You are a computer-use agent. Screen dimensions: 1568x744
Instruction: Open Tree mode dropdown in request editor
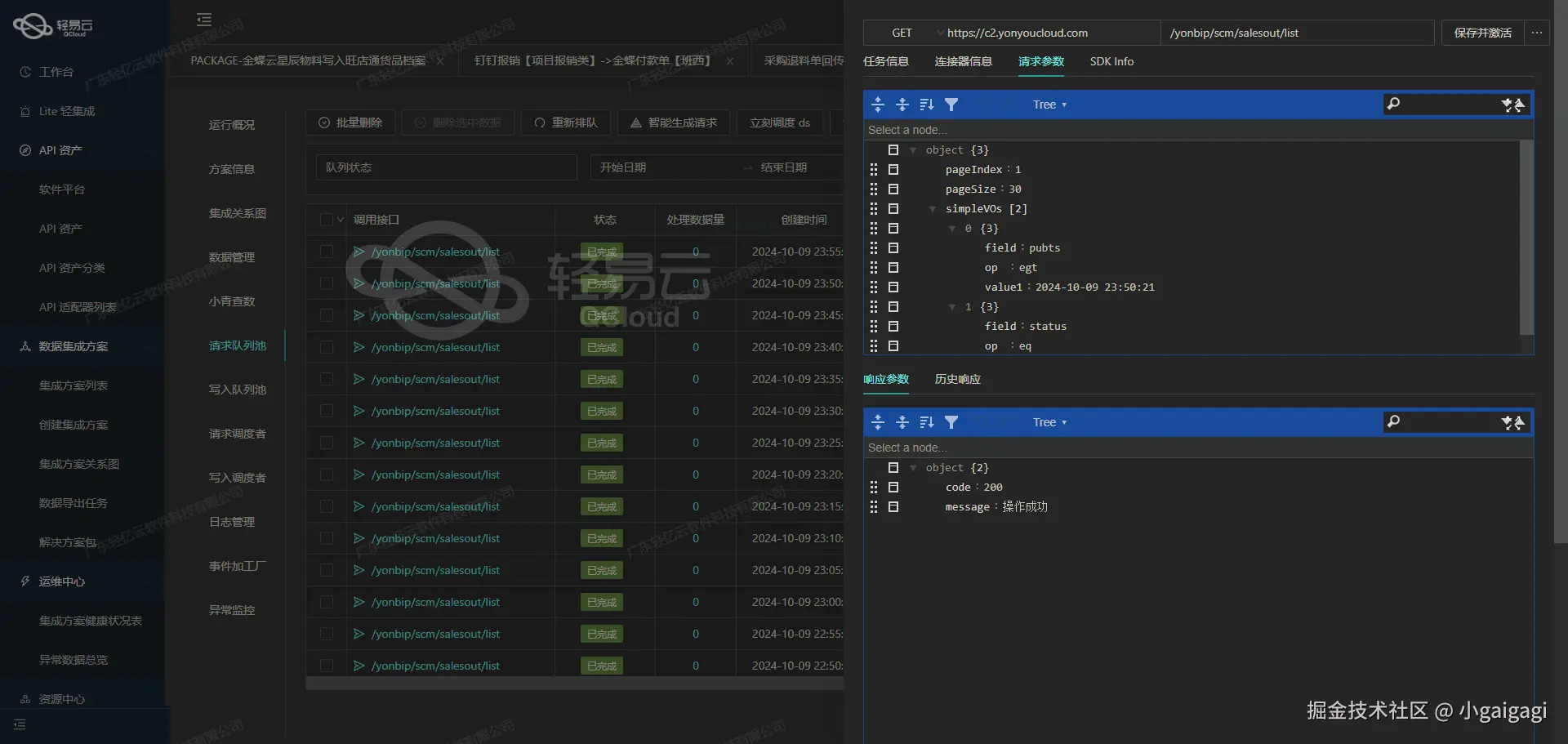[x=1049, y=105]
